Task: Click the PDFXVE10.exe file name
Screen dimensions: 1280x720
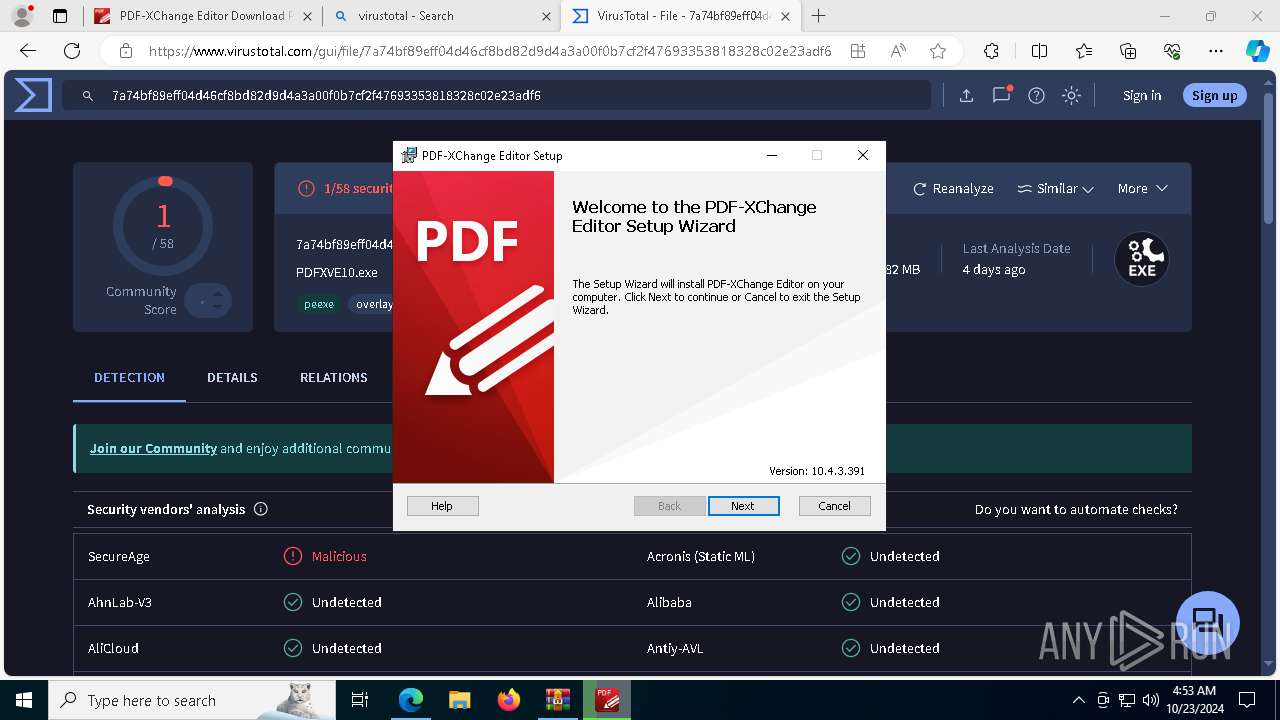Action: (337, 271)
